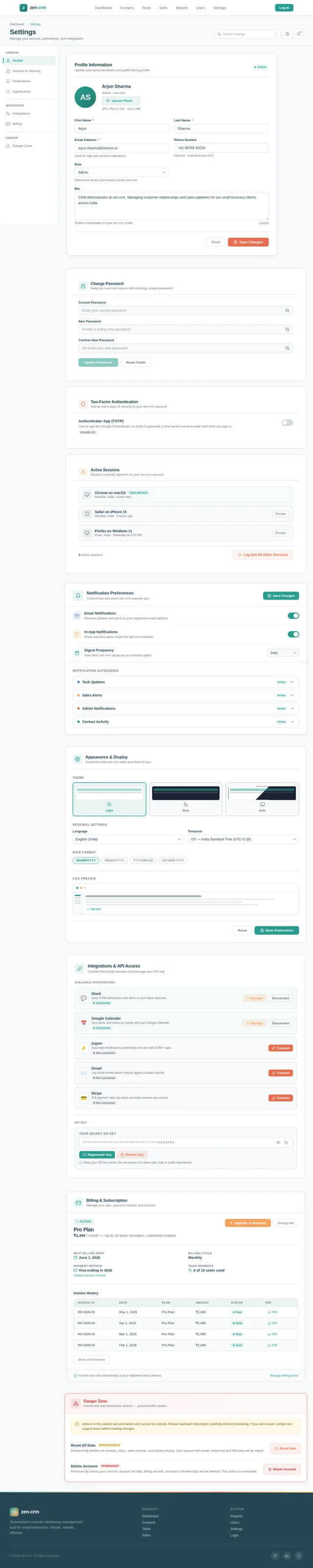Disable In-App Notifications switch
The height and width of the screenshot is (1568, 313).
click(293, 634)
